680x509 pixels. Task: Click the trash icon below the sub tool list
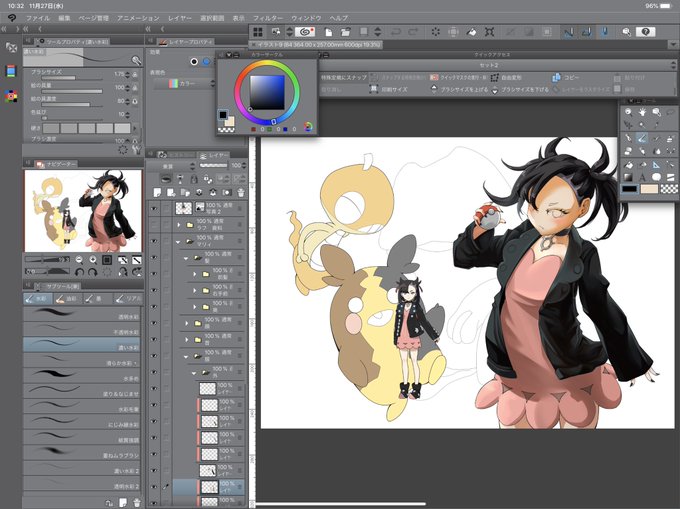point(137,502)
